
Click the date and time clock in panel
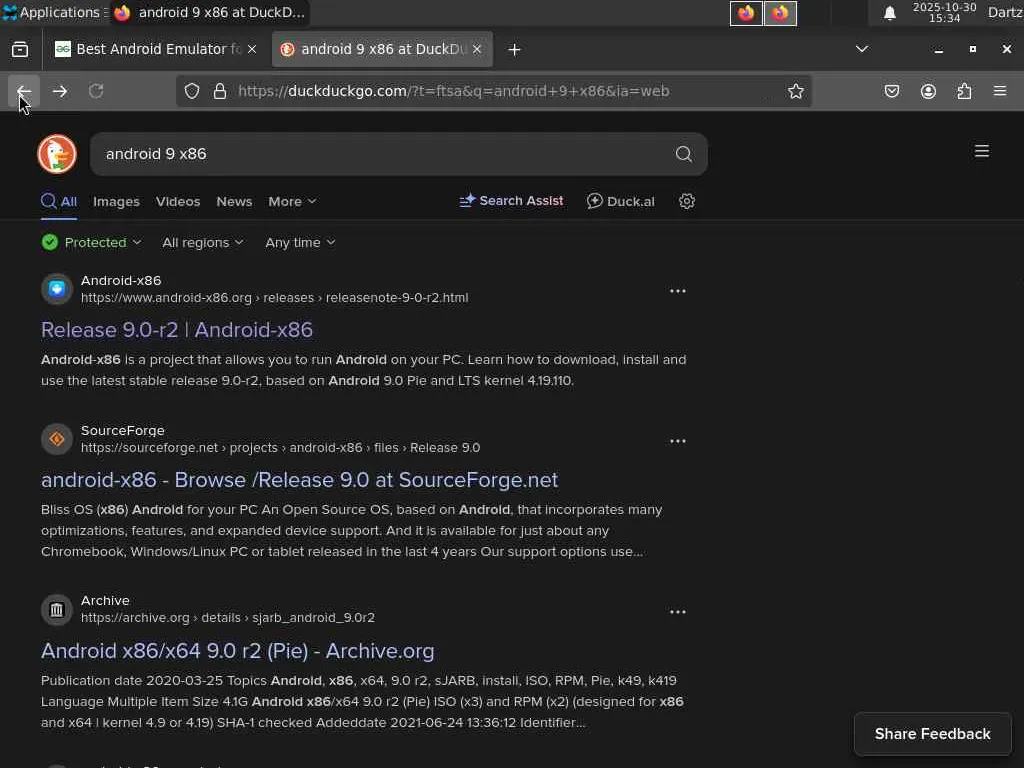point(944,12)
